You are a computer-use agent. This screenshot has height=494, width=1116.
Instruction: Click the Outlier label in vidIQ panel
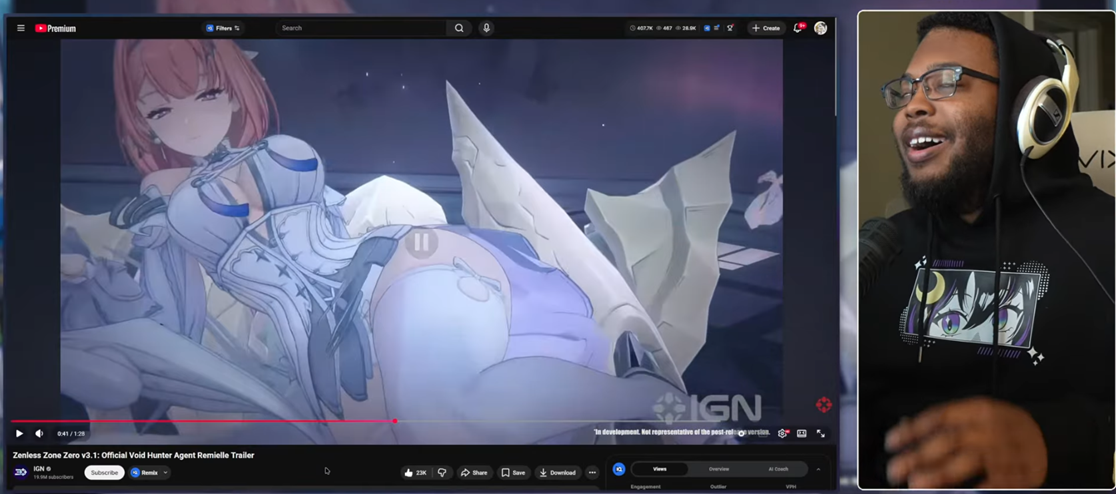pos(718,487)
